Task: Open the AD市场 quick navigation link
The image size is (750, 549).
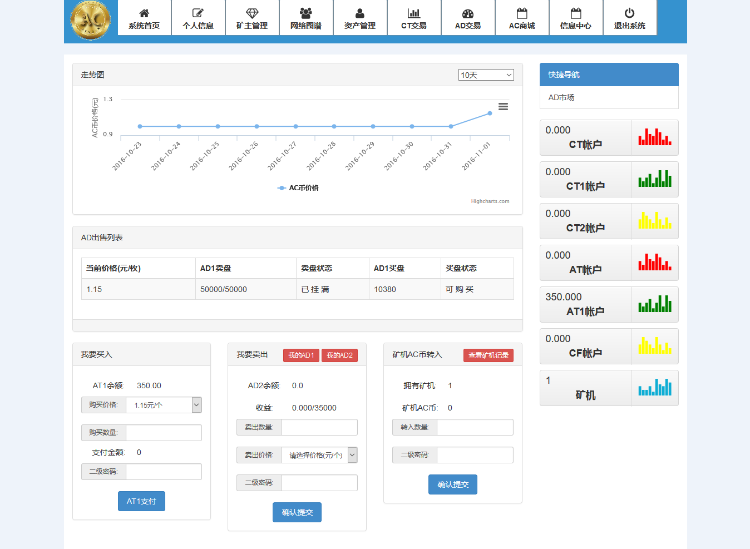Action: tap(561, 98)
